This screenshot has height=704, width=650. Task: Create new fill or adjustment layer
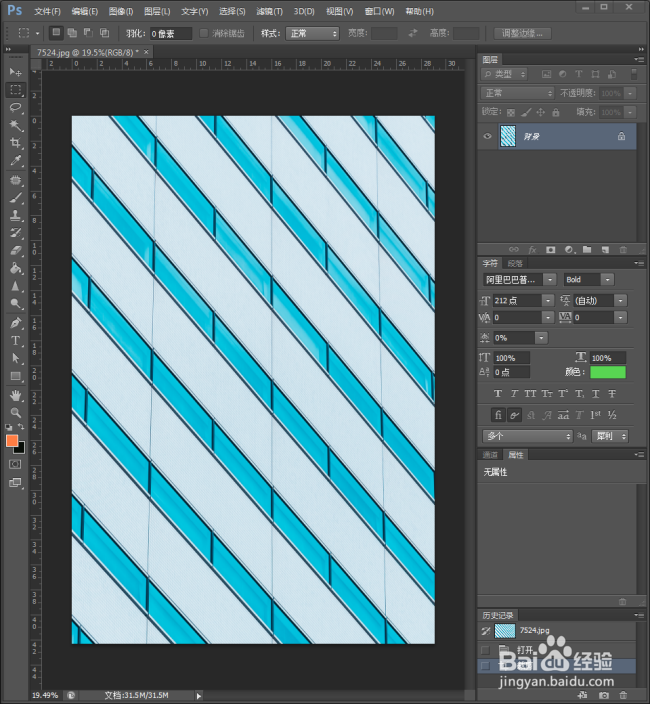(569, 250)
